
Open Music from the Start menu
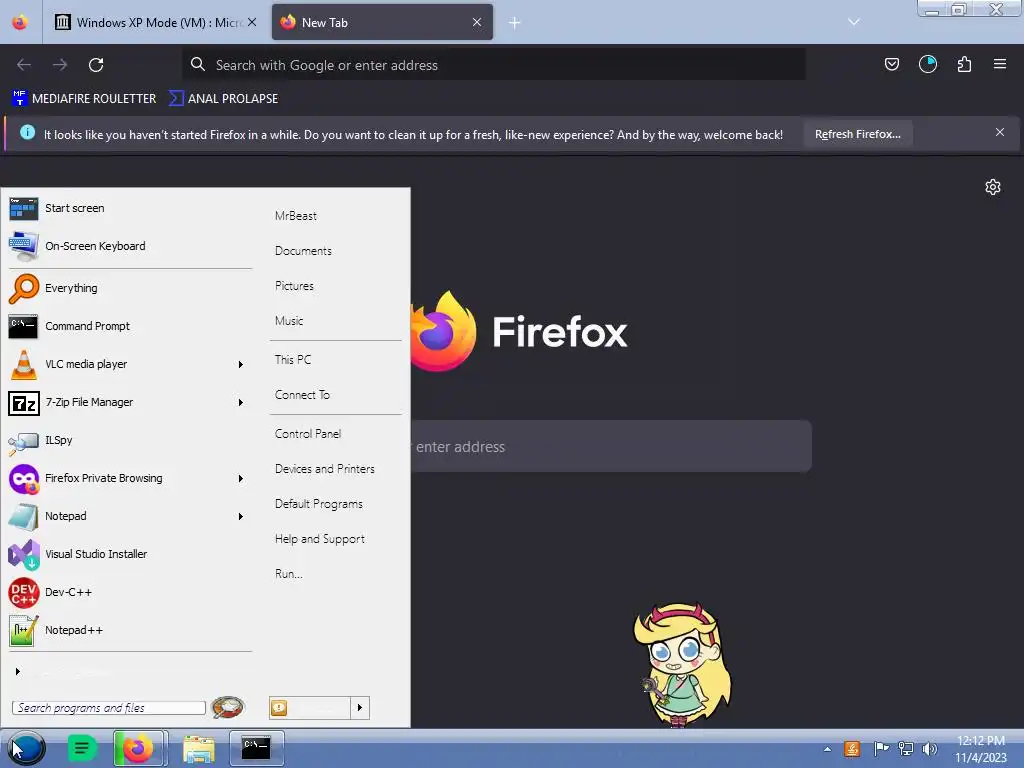click(x=289, y=321)
